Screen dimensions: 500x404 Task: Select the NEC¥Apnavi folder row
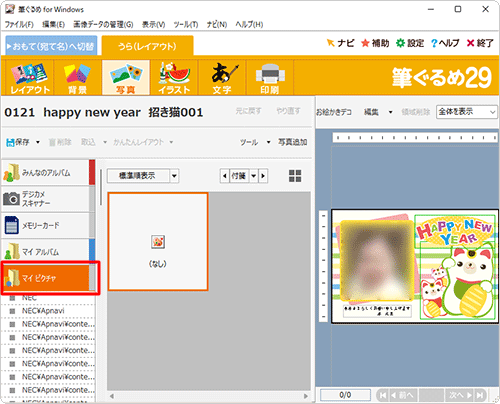(48, 311)
